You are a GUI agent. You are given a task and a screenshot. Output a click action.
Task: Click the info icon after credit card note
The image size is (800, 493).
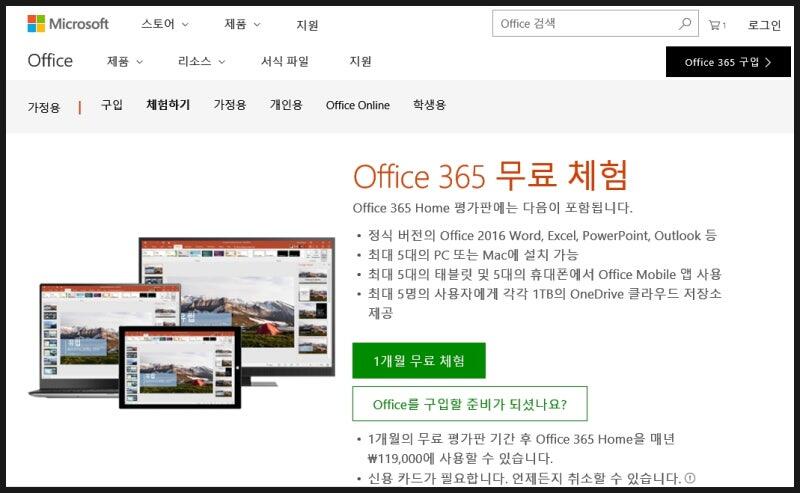690,478
